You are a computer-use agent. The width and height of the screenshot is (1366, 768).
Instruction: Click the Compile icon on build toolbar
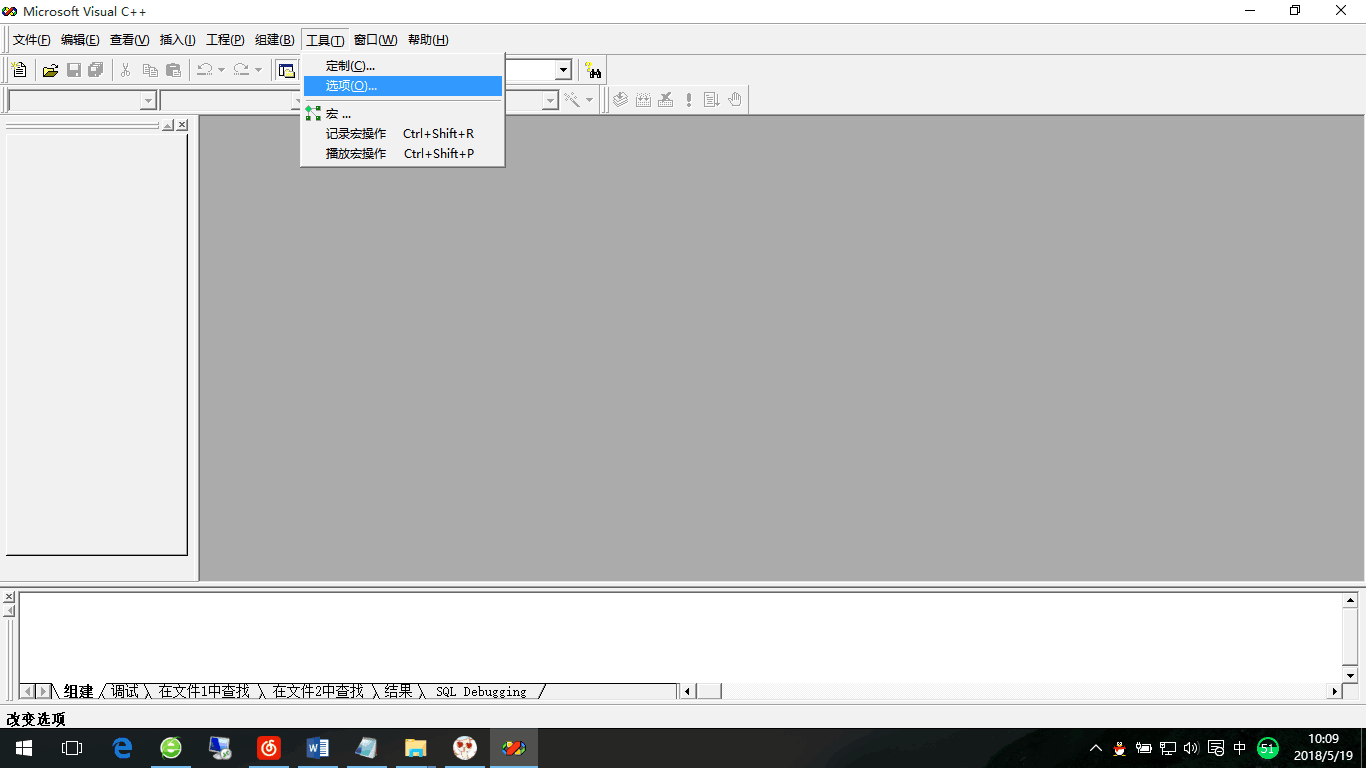tap(620, 100)
